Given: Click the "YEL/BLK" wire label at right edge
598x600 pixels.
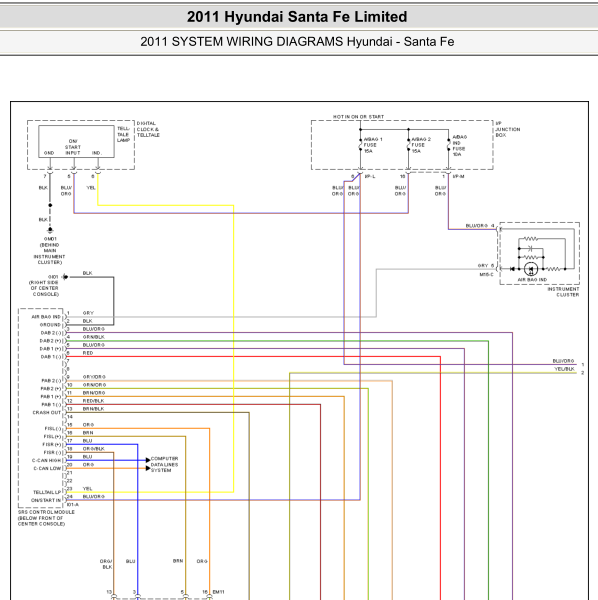Looking at the screenshot, I should 564,369.
